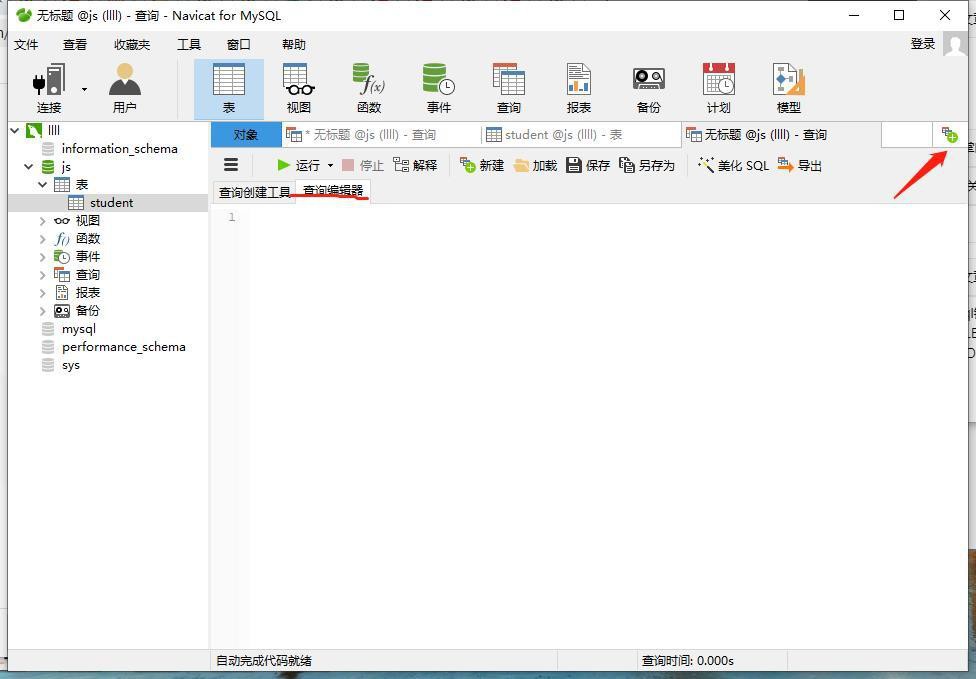Switch to 查询创建工具 tab
The width and height of the screenshot is (976, 679).
255,192
